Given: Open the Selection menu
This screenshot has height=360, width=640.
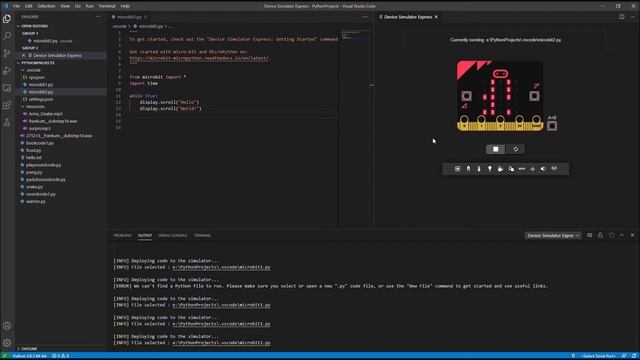Looking at the screenshot, I should click(46, 6).
